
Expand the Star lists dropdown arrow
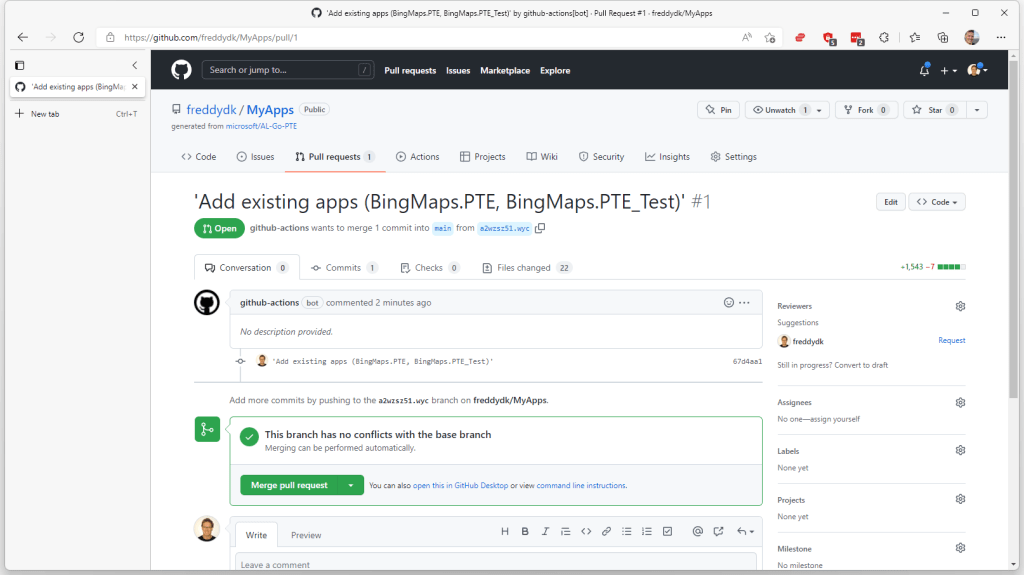click(x=977, y=110)
